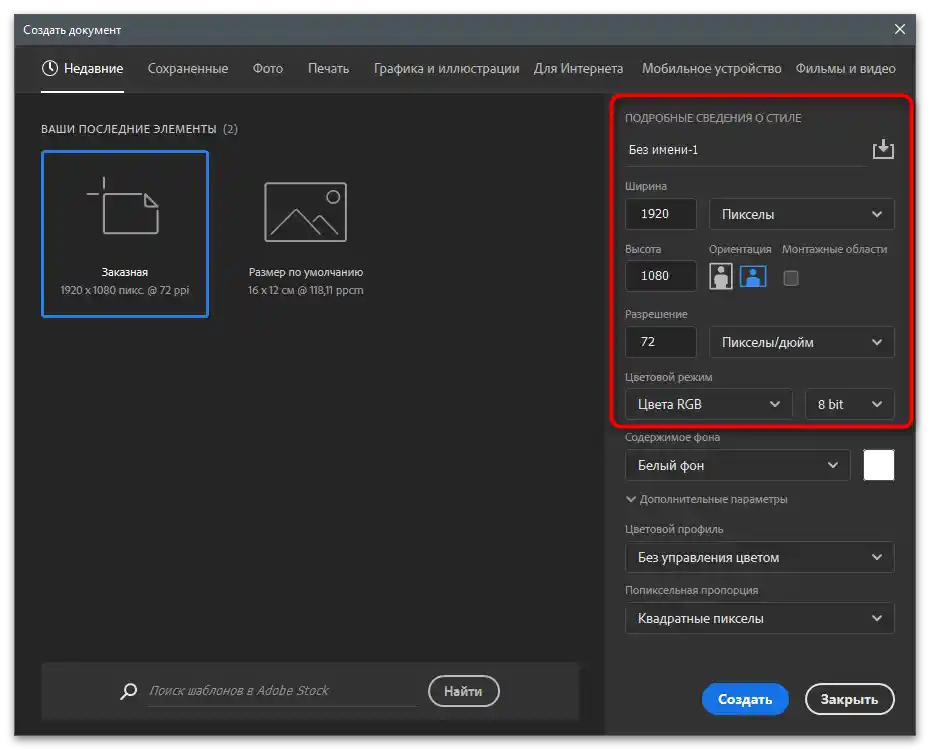Enable the Монтажные области checkbox
Screen dimensions: 930x750
pos(791,277)
